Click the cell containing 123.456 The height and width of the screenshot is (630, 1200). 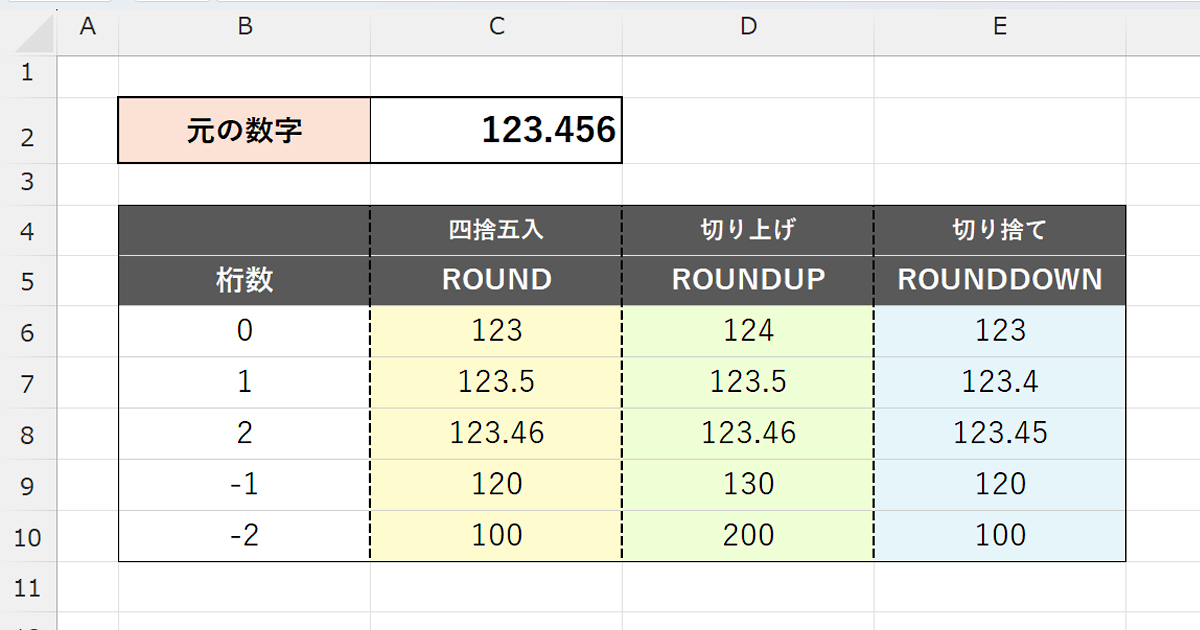click(496, 130)
